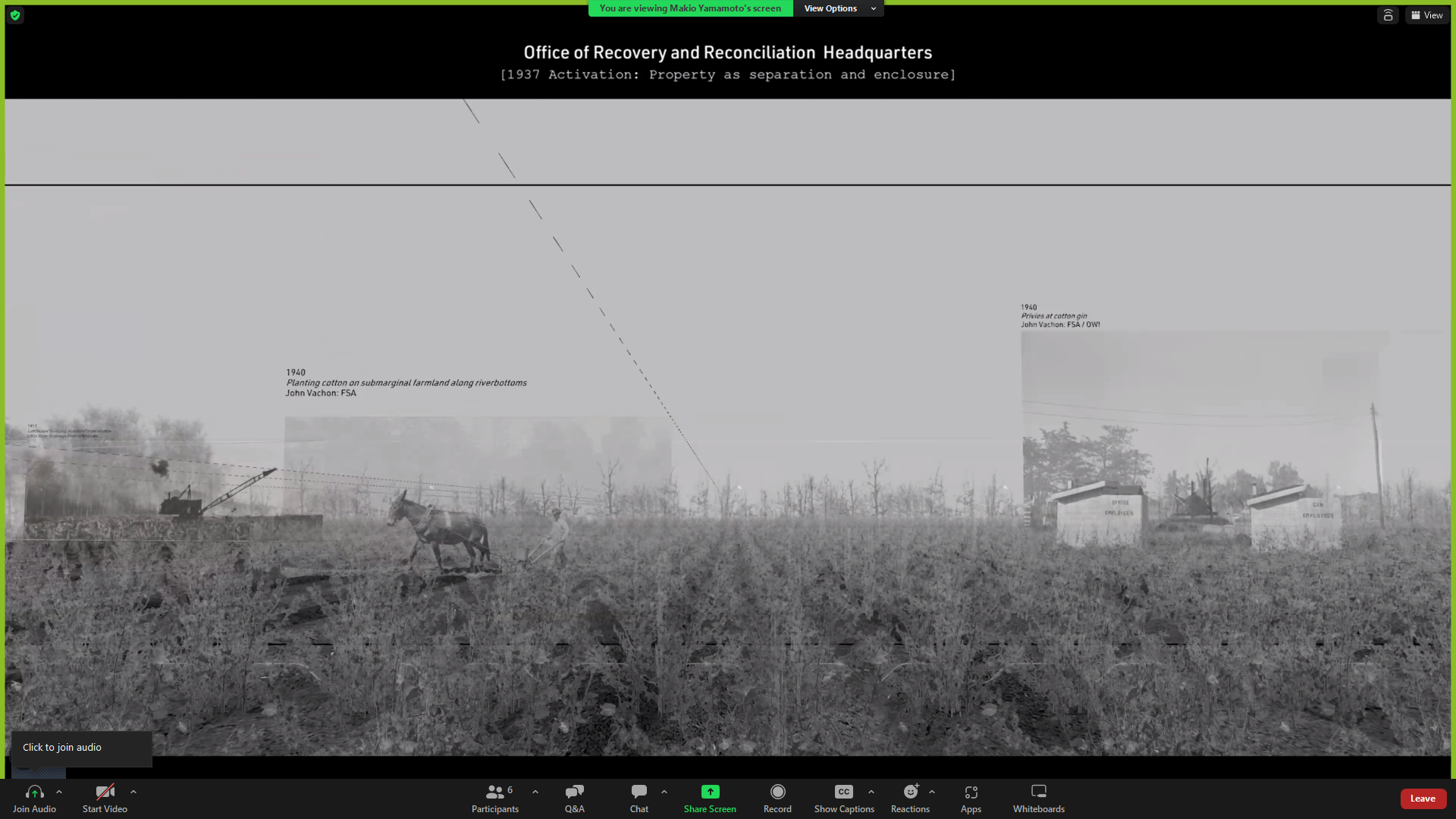Click the 'Click to join audio' tooltip
Image resolution: width=1456 pixels, height=819 pixels.
(x=81, y=748)
